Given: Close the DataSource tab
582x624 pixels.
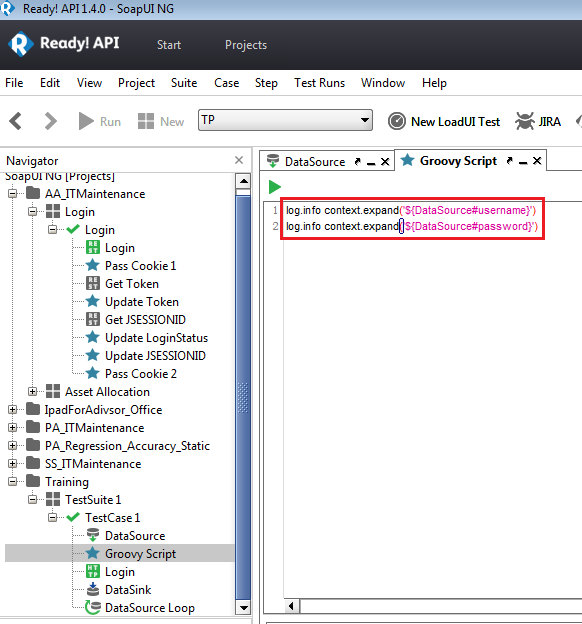Looking at the screenshot, I should (x=385, y=162).
